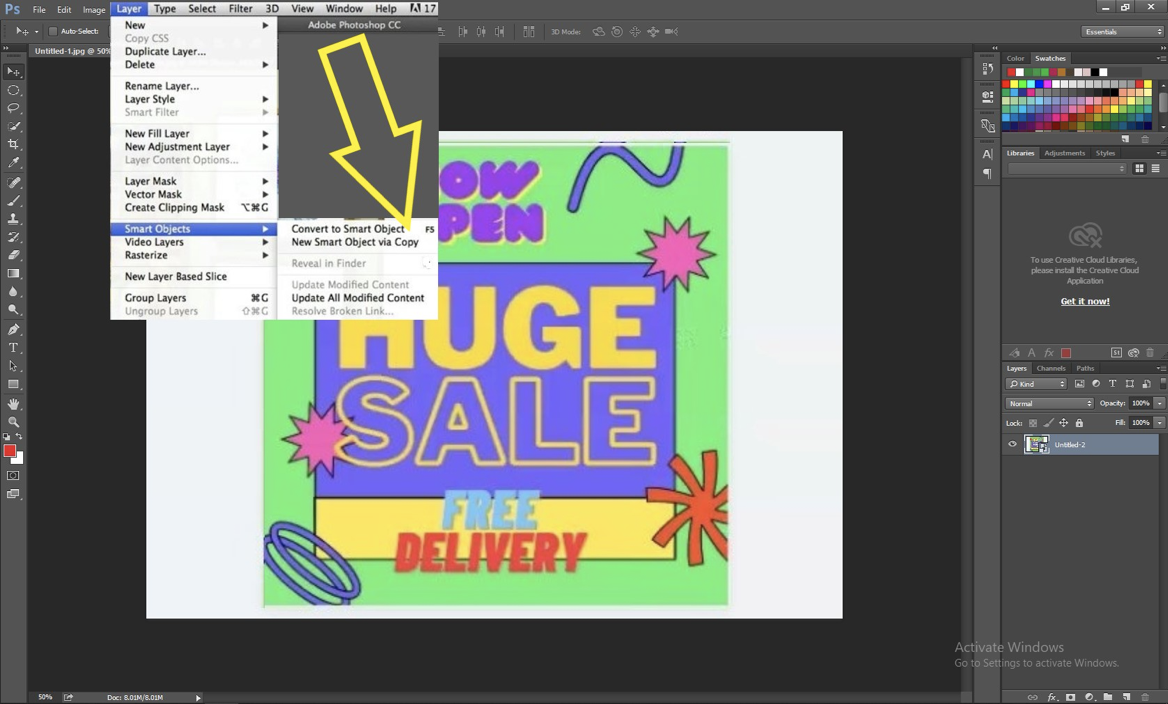
Task: Open the Libraries selection dropdown
Action: tap(1067, 169)
